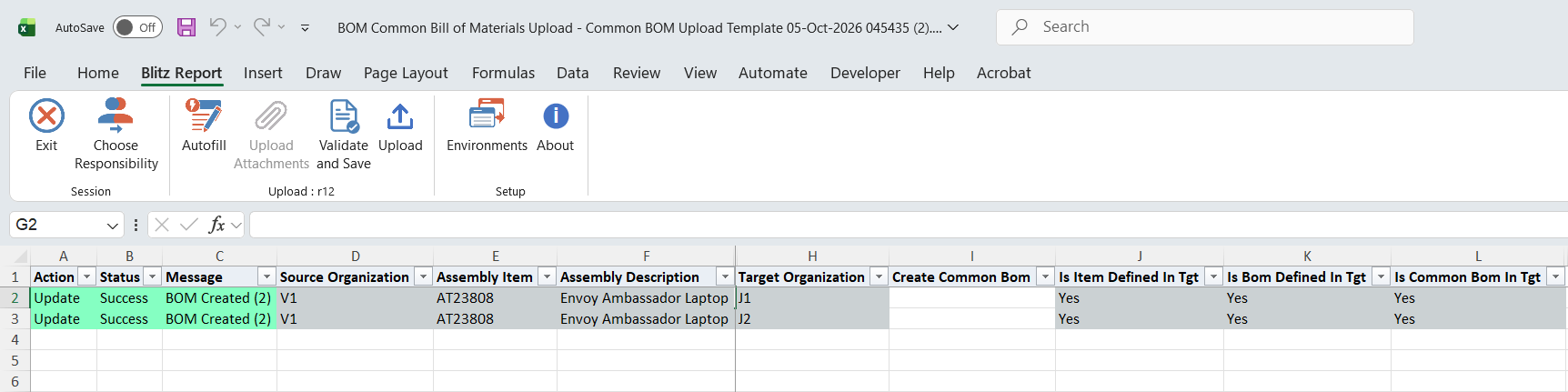Image resolution: width=1568 pixels, height=392 pixels.
Task: Expand the file name title dropdown
Action: tap(953, 27)
